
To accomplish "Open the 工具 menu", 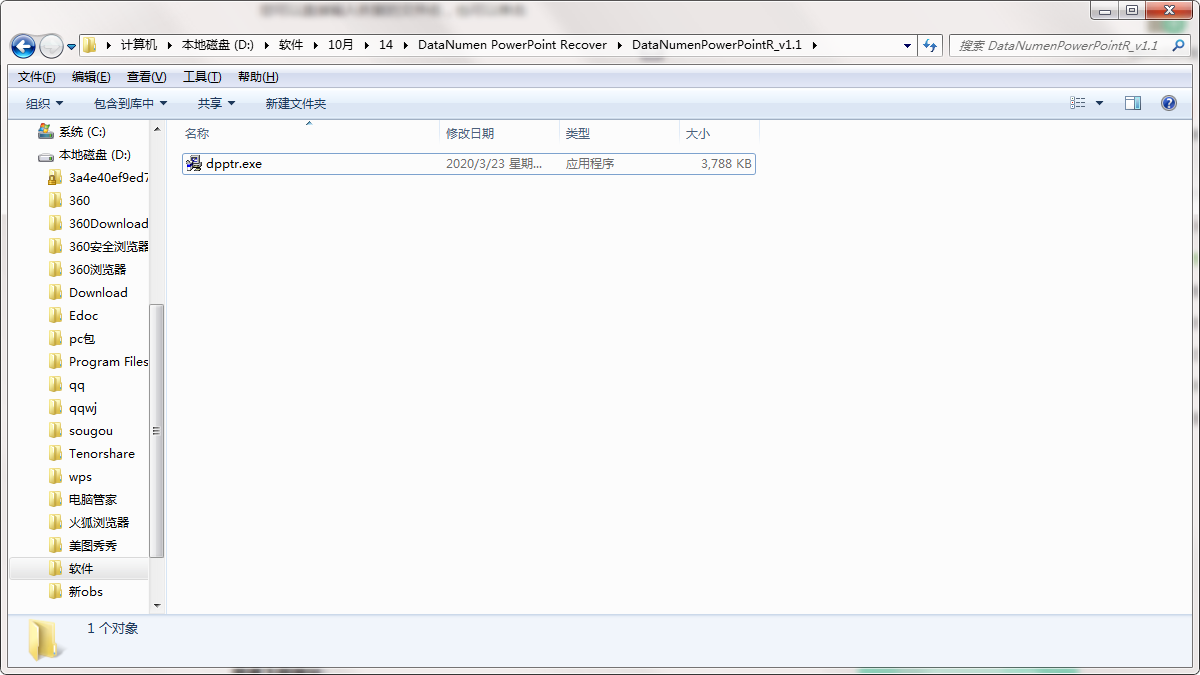I will coord(201,76).
